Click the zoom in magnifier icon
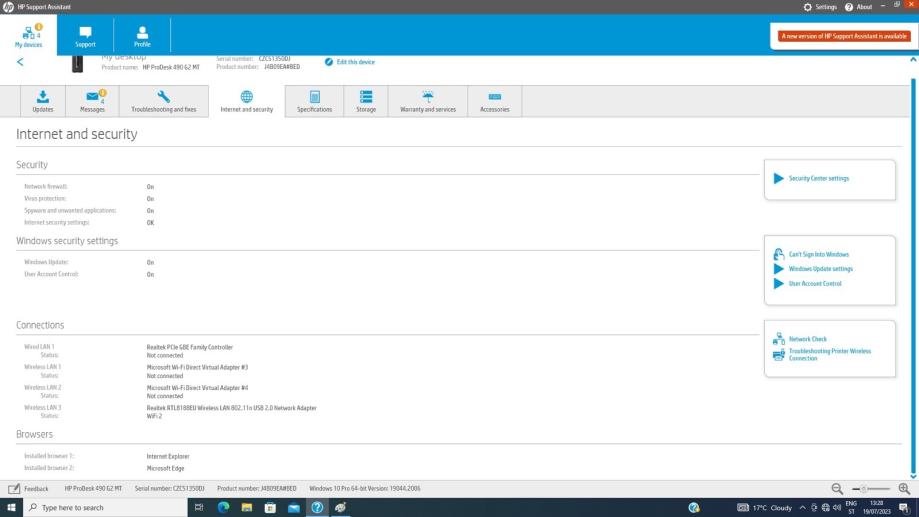This screenshot has width=919, height=517. pos(904,488)
